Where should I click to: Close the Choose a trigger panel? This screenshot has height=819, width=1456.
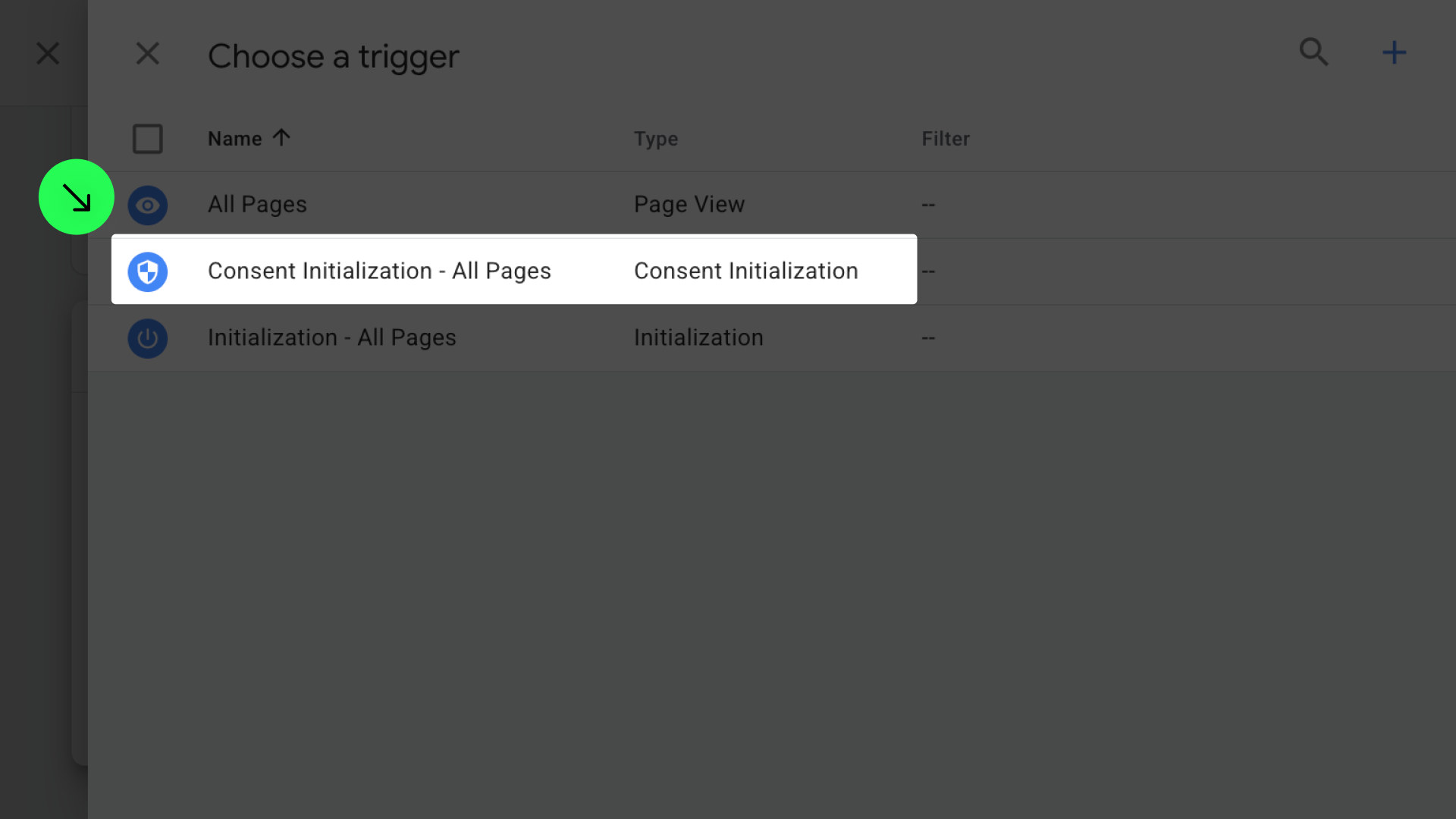148,54
